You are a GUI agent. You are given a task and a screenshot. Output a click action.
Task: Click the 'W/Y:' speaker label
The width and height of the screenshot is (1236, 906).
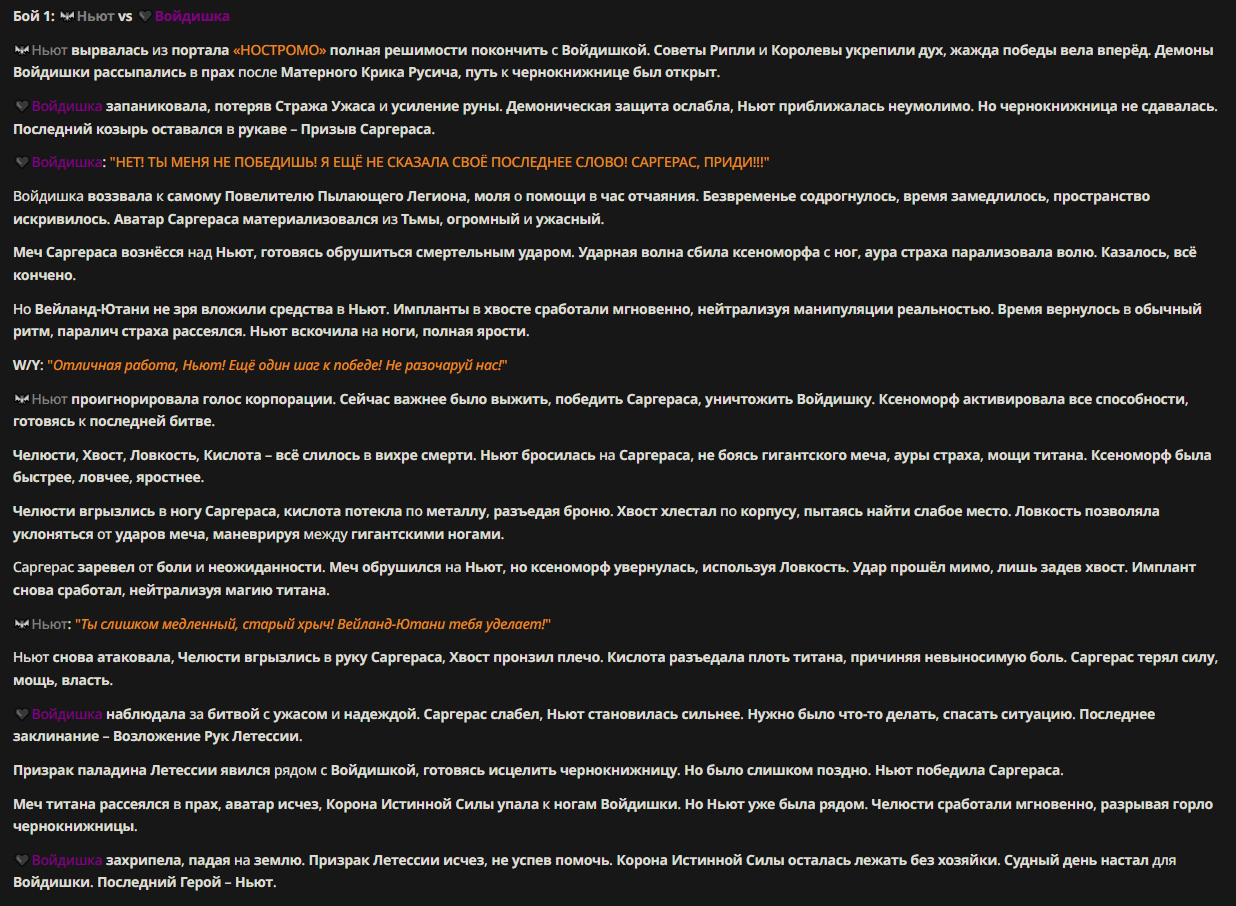(28, 365)
